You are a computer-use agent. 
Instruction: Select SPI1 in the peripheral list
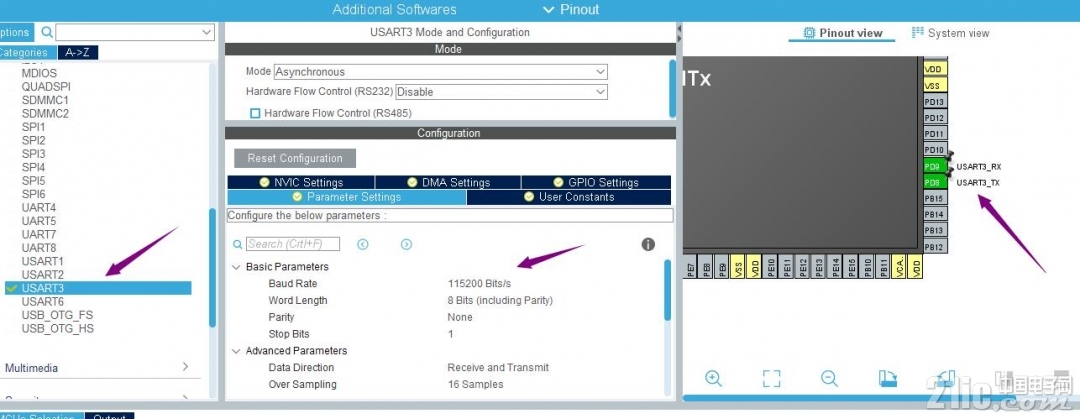[x=33, y=127]
